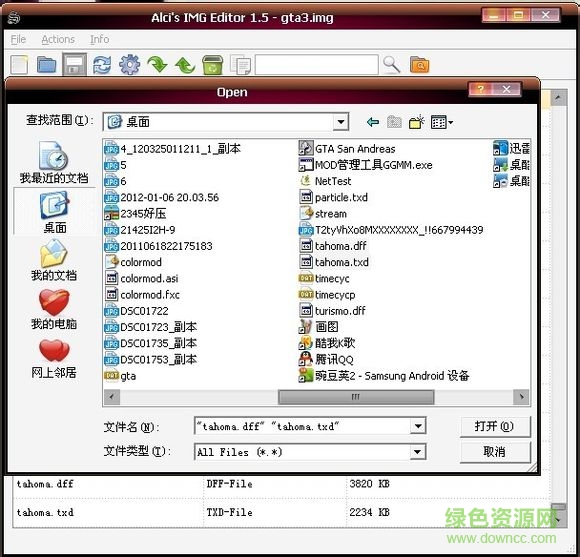Click the green recycle bin delete icon
Viewport: 580px width, 557px height.
(x=213, y=65)
